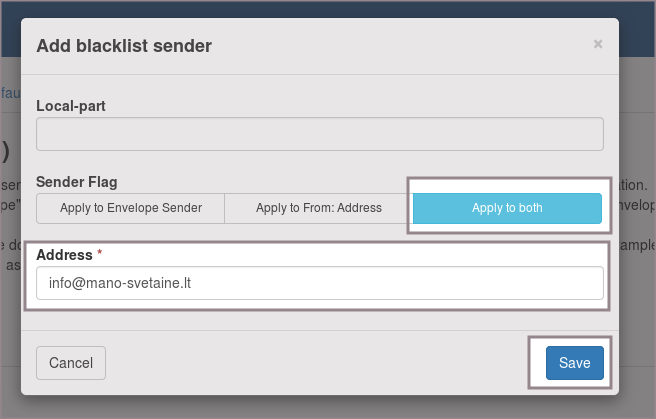The height and width of the screenshot is (419, 656).
Task: Click empty footer space between Cancel and Save
Action: [320, 363]
